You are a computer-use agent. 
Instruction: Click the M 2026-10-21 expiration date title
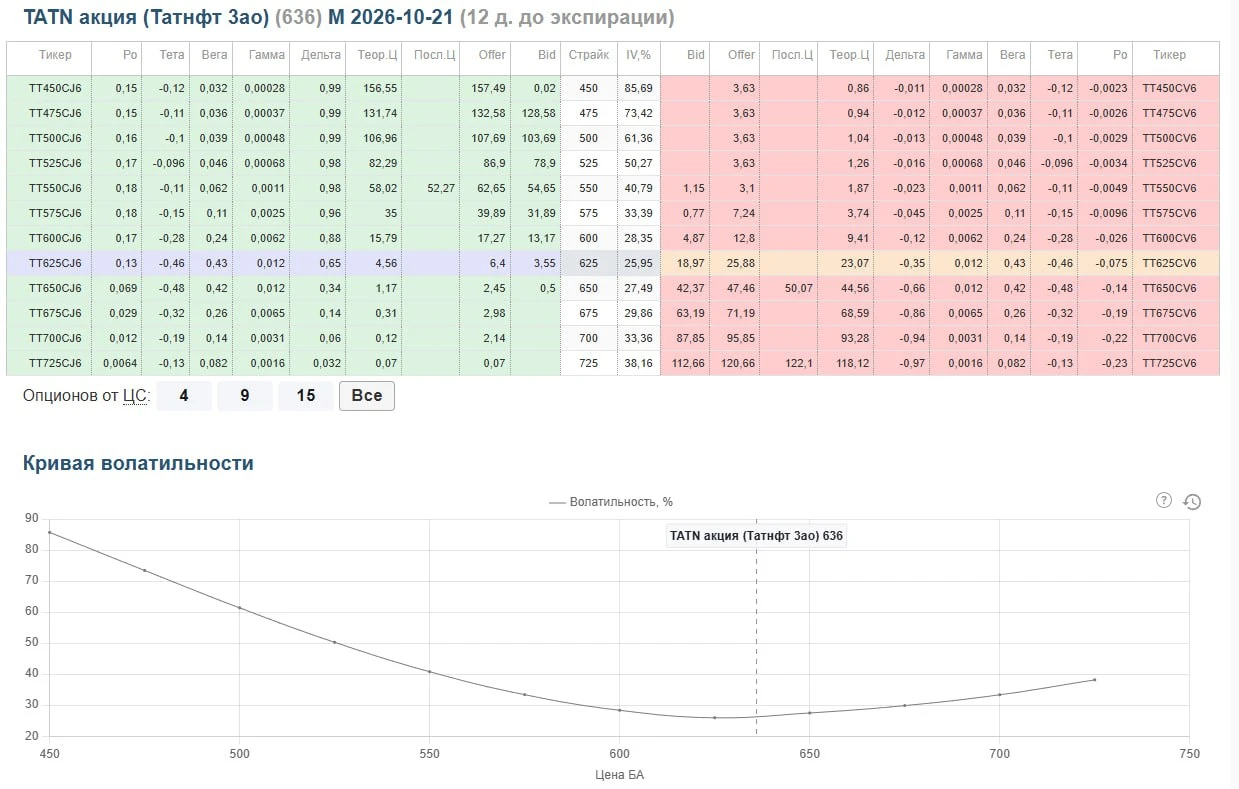click(391, 18)
